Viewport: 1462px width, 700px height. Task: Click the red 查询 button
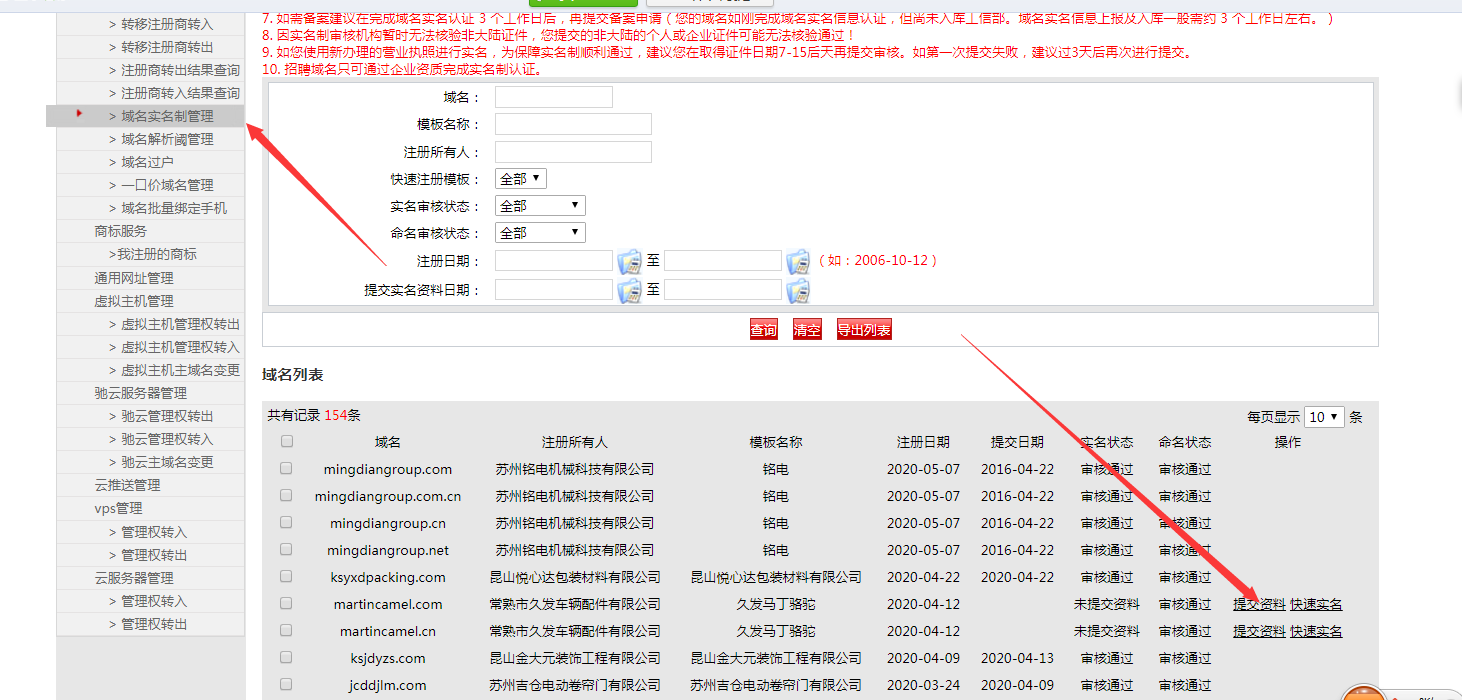(763, 330)
